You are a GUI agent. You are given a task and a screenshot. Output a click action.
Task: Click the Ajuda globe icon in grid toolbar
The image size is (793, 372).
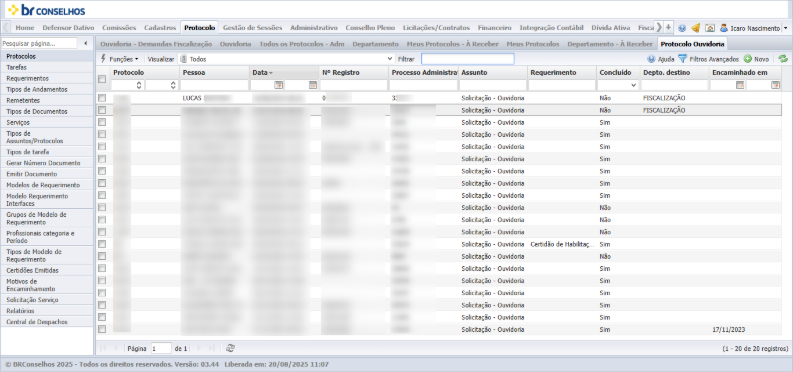pyautogui.click(x=651, y=59)
